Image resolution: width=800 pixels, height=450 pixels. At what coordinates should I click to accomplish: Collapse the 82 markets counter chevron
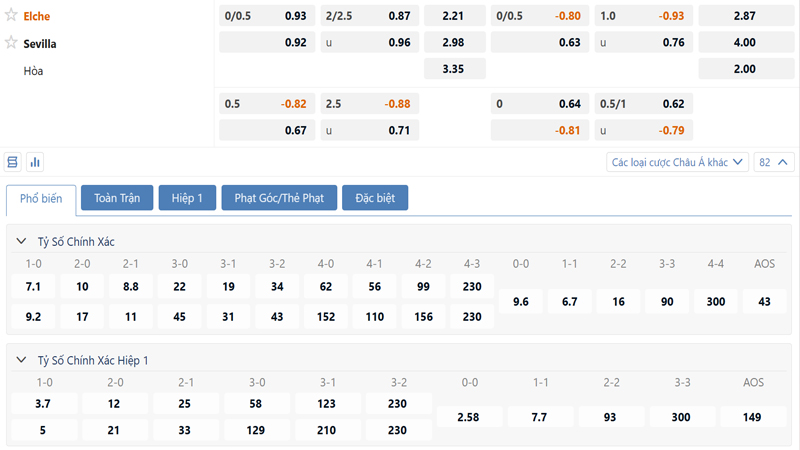[776, 162]
